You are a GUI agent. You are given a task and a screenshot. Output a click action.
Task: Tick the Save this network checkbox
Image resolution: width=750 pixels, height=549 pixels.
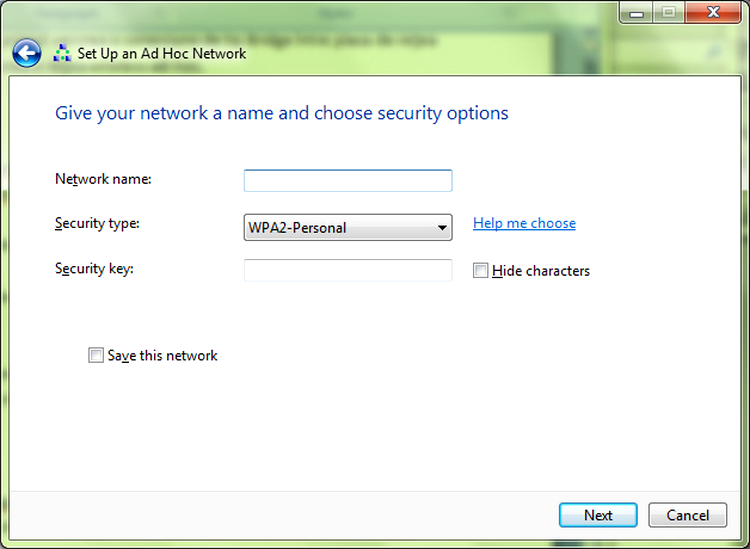coord(96,355)
